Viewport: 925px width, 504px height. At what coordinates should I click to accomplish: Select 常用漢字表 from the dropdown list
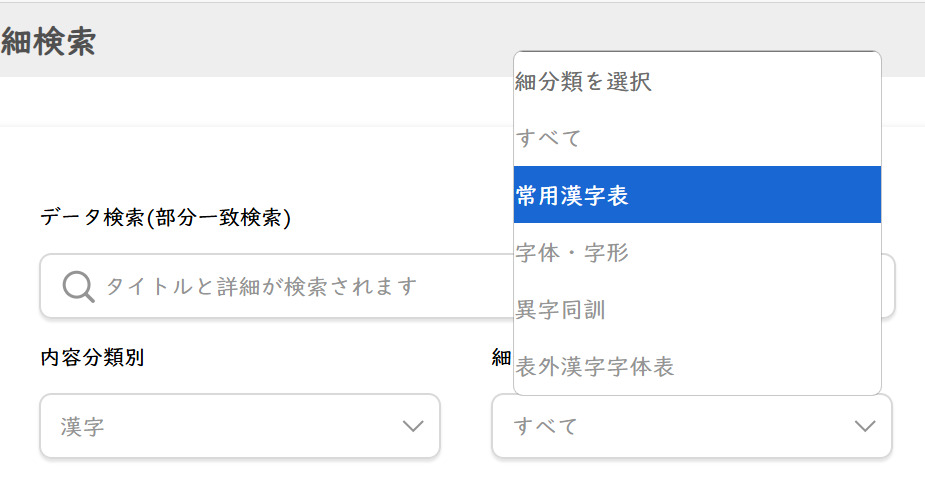pyautogui.click(x=697, y=195)
